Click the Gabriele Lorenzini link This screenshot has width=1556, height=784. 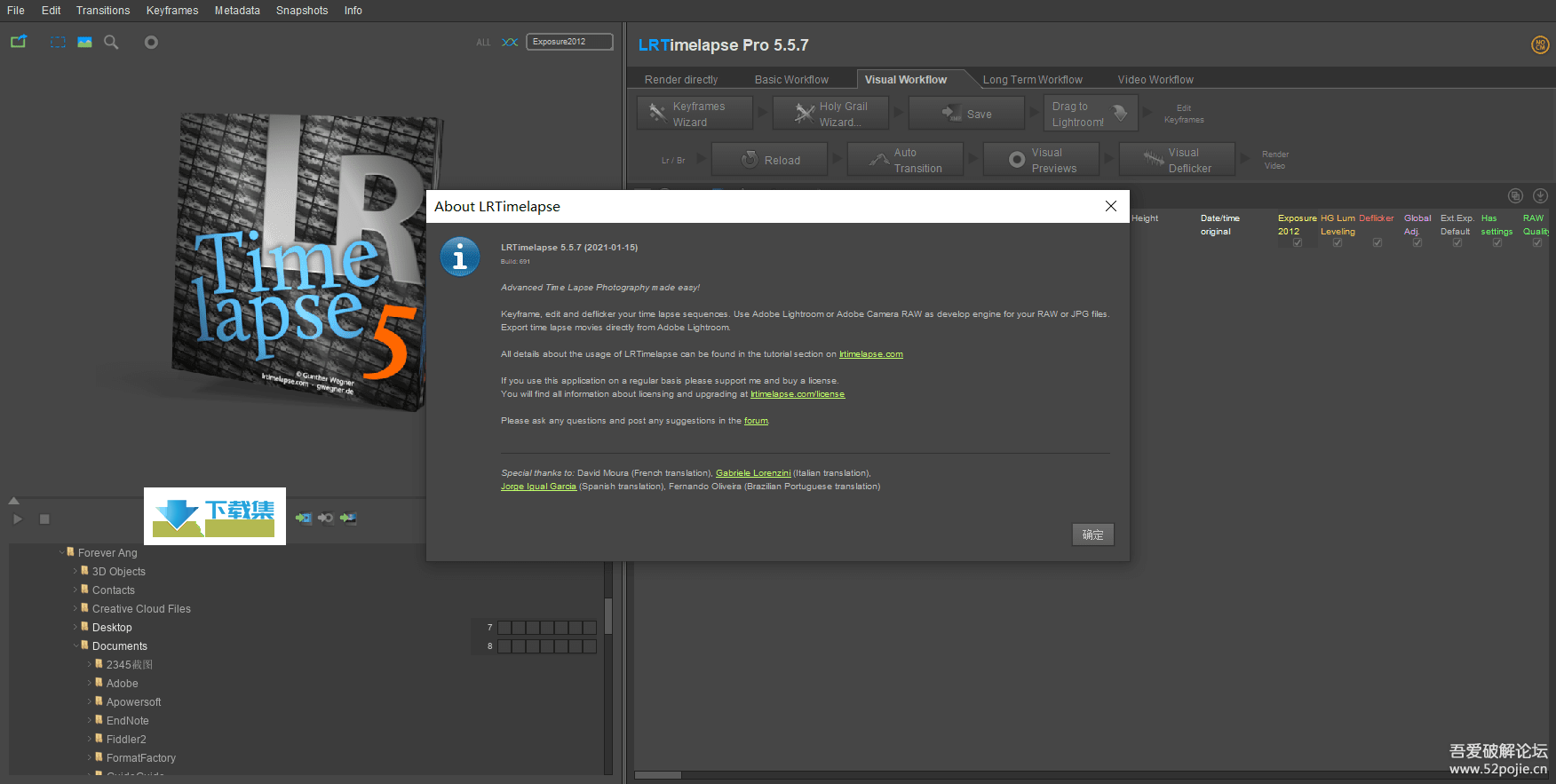(753, 473)
